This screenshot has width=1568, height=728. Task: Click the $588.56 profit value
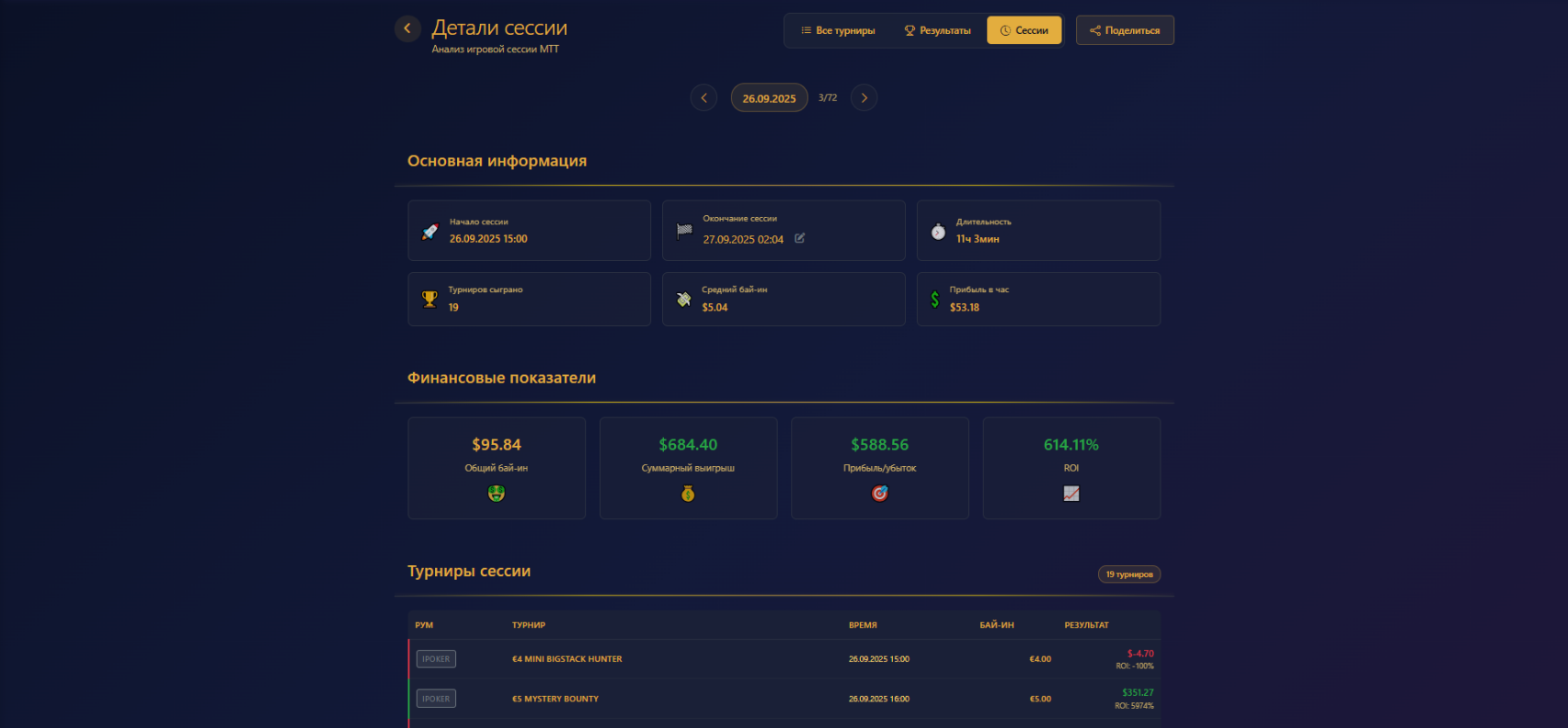(x=880, y=445)
